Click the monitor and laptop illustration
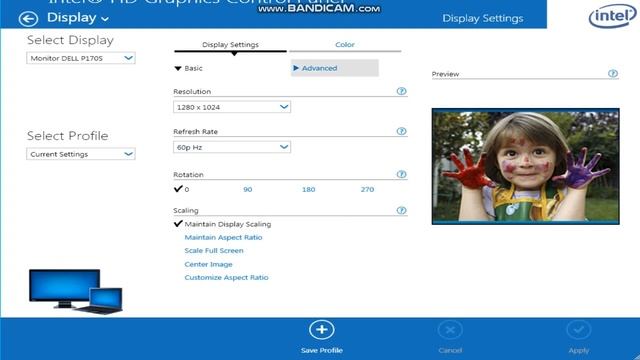Image resolution: width=640 pixels, height=360 pixels. click(x=76, y=291)
